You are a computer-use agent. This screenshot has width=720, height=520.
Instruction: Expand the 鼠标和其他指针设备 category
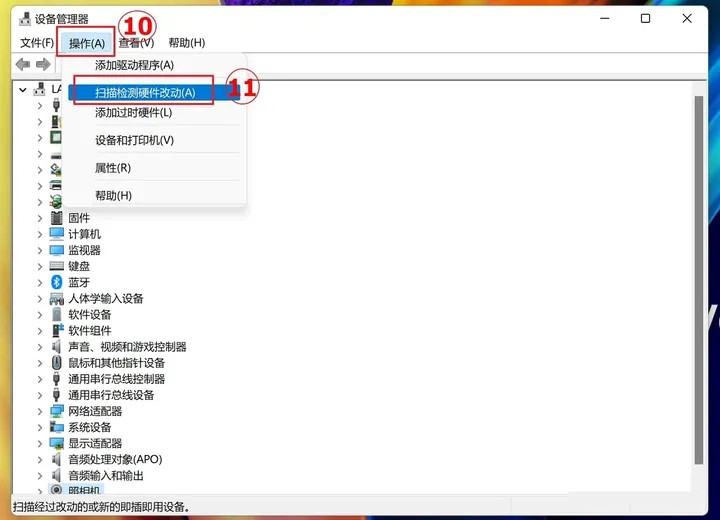tap(40, 363)
